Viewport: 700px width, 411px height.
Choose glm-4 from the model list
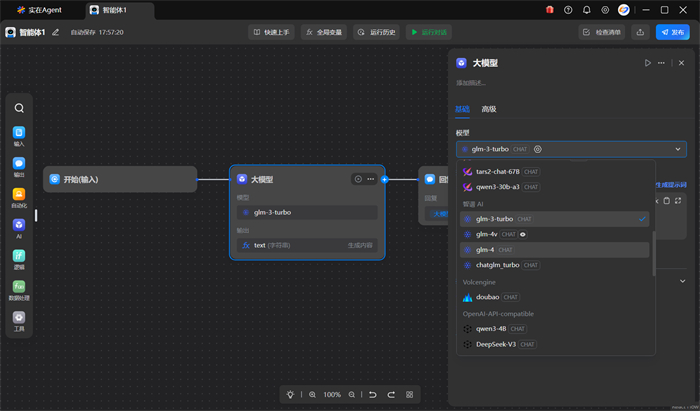[x=485, y=250]
